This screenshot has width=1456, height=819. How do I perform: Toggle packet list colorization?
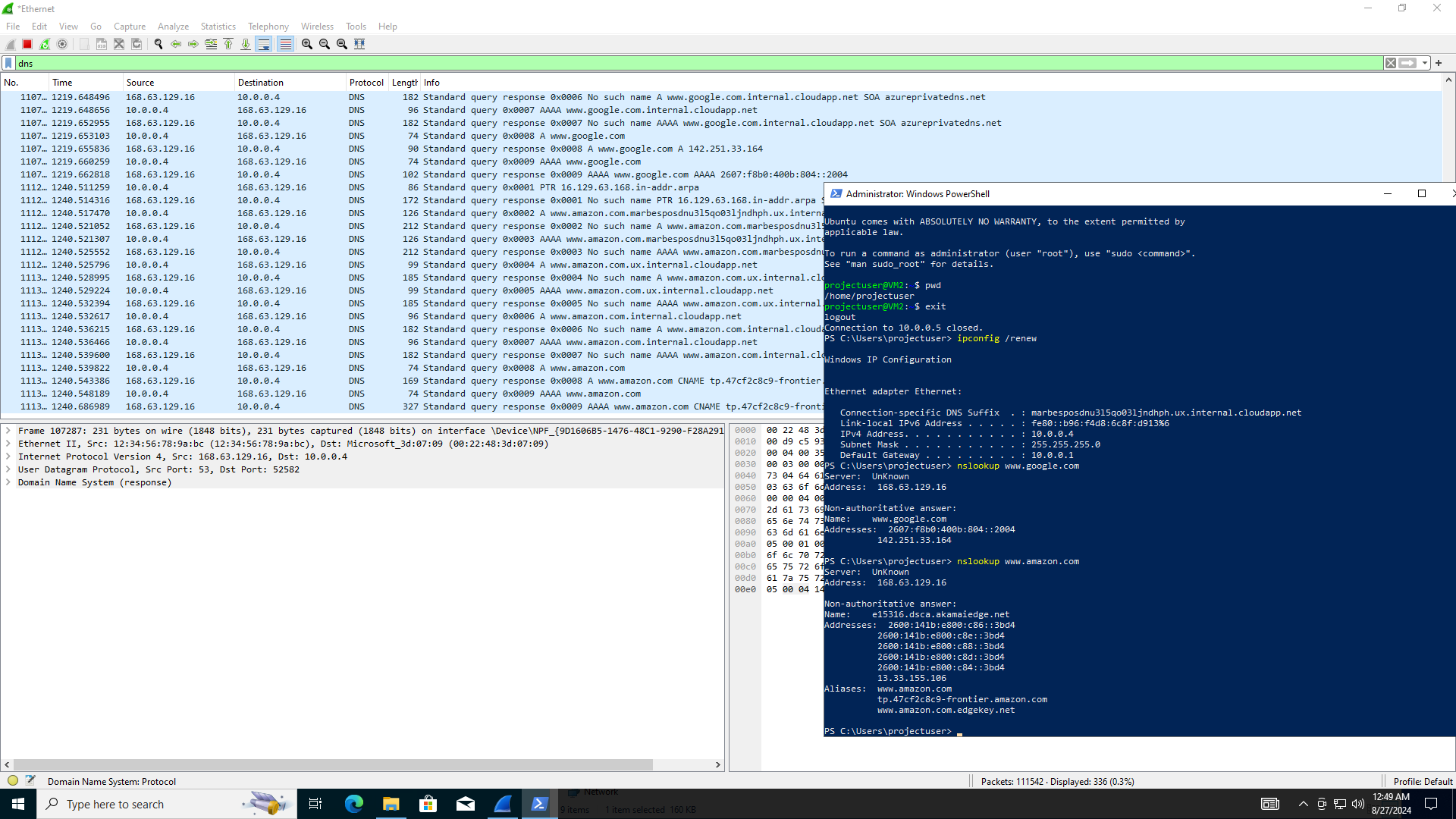pyautogui.click(x=285, y=43)
